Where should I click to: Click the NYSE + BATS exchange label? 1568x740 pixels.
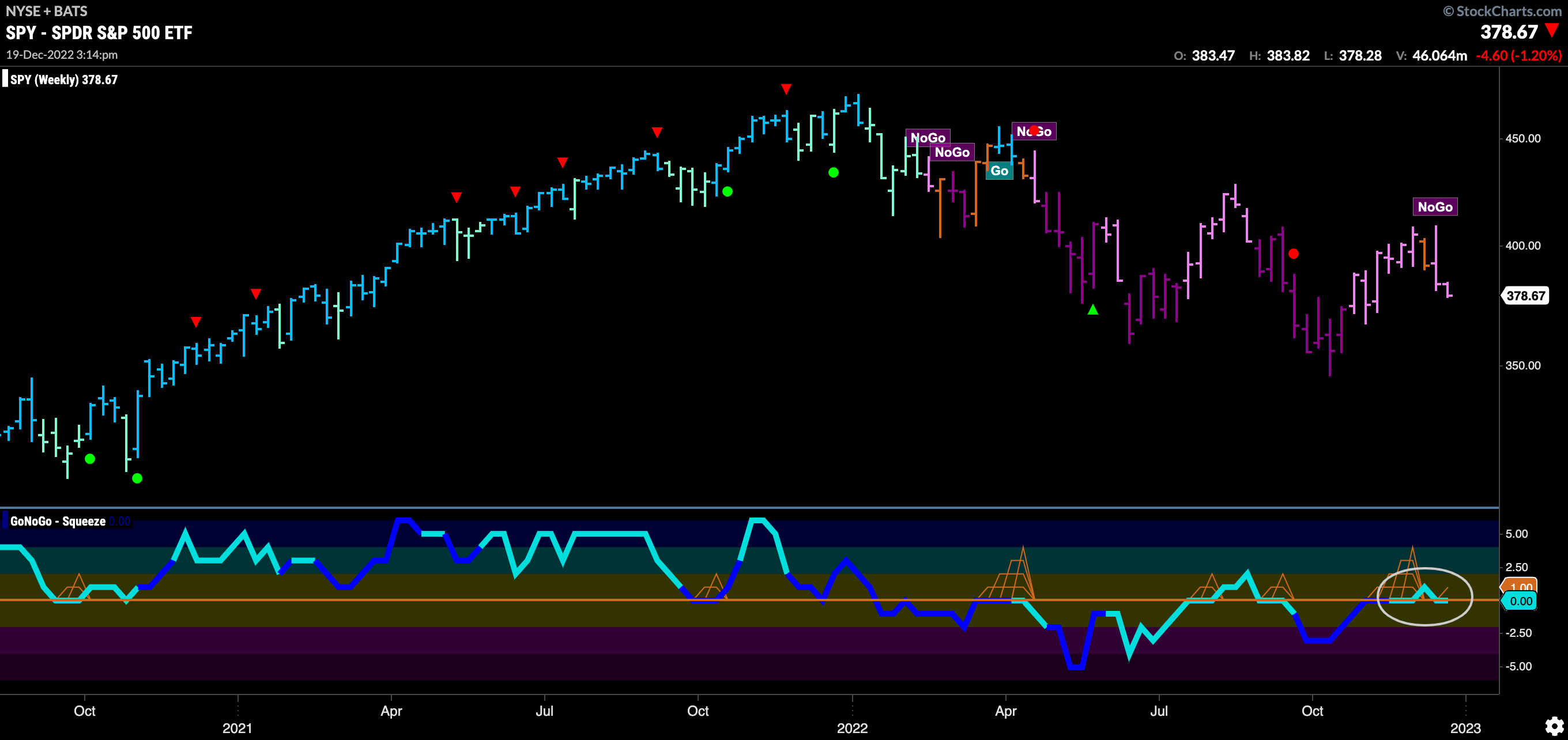46,11
